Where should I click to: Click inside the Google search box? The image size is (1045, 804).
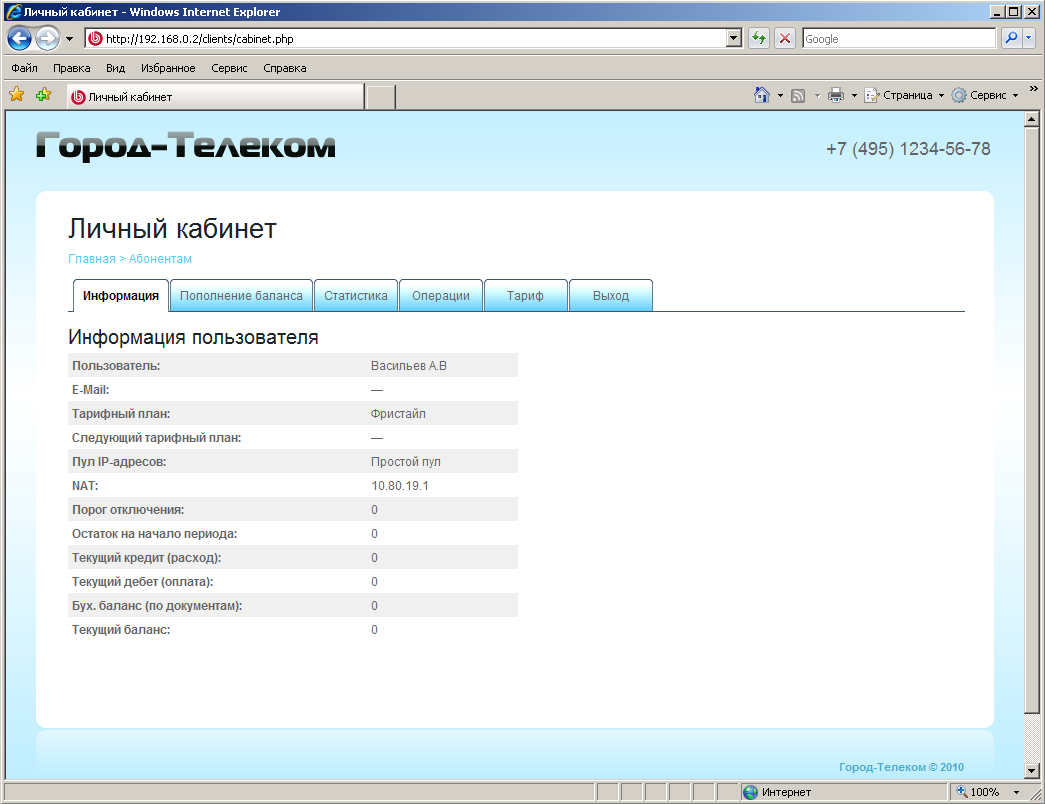tap(898, 39)
